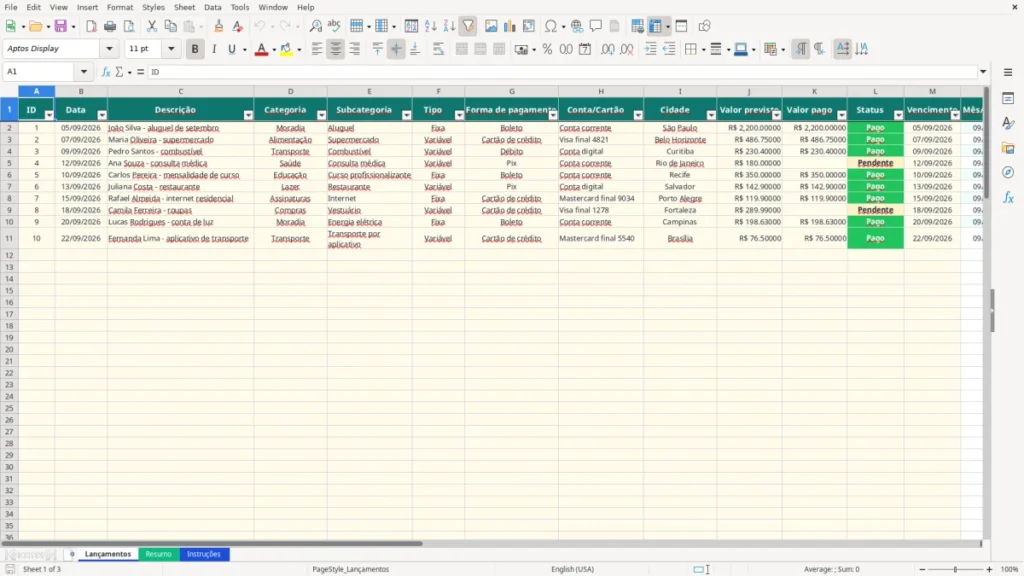Click the Formula equals button
This screenshot has height=576, width=1024.
tap(140, 72)
